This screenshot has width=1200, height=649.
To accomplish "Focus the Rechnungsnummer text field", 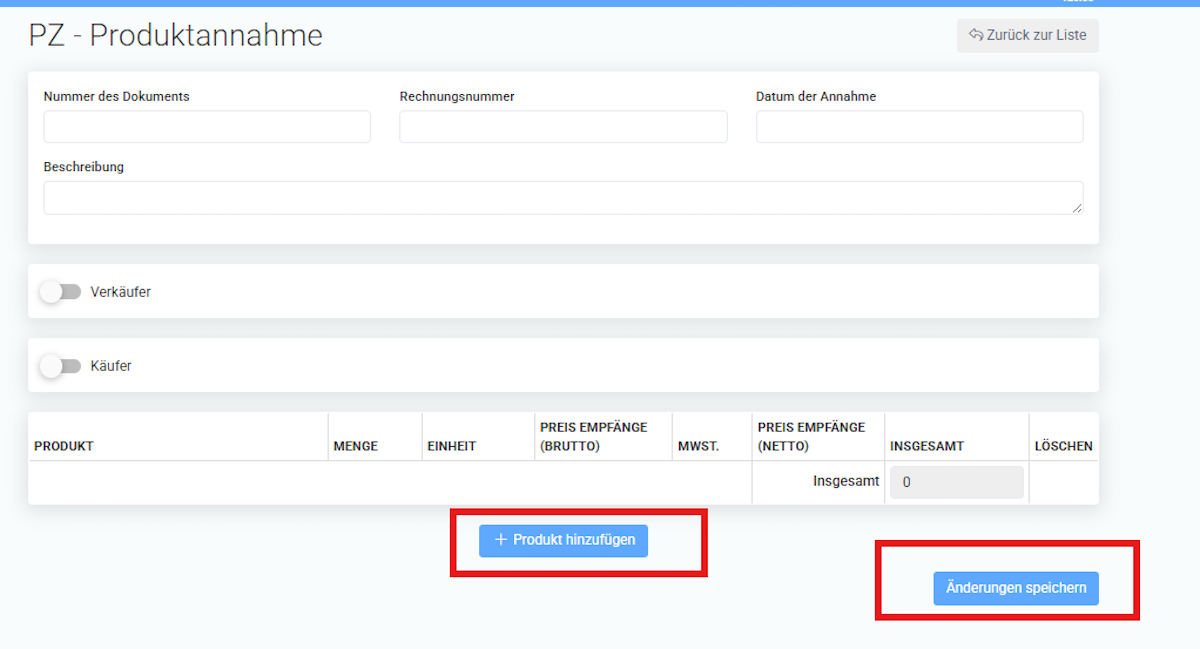I will [563, 127].
